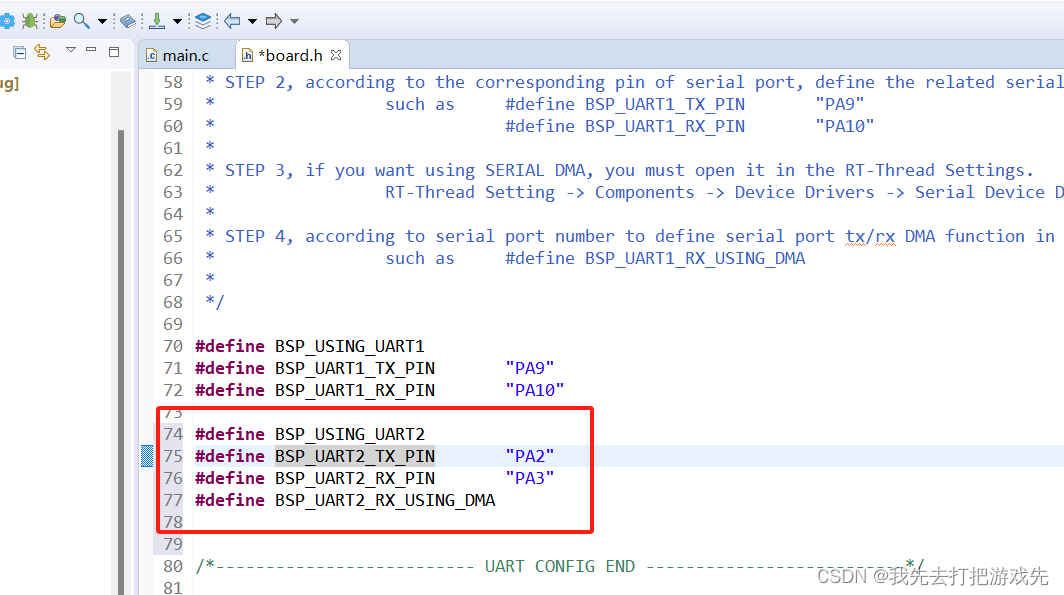Screen dimensions: 1064x595
Task: Open the left panel view menu triangle
Action: coord(70,50)
